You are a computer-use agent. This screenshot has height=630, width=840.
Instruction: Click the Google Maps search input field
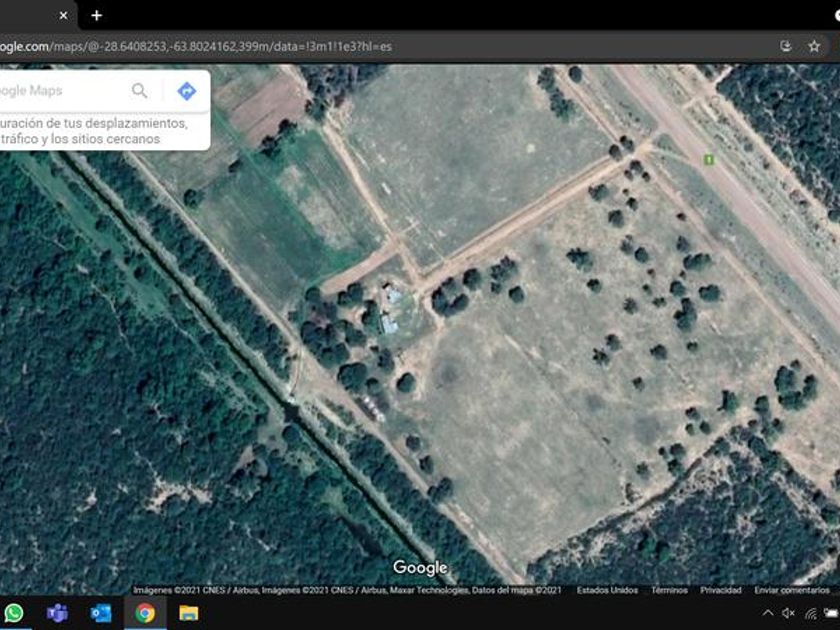coord(60,91)
